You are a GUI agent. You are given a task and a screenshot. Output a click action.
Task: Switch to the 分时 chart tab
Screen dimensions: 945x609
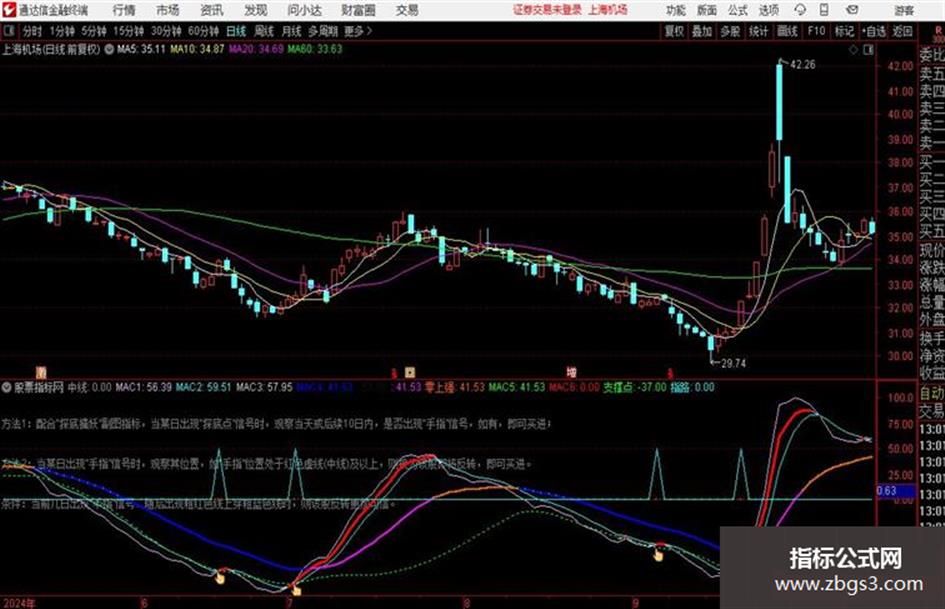pos(32,31)
